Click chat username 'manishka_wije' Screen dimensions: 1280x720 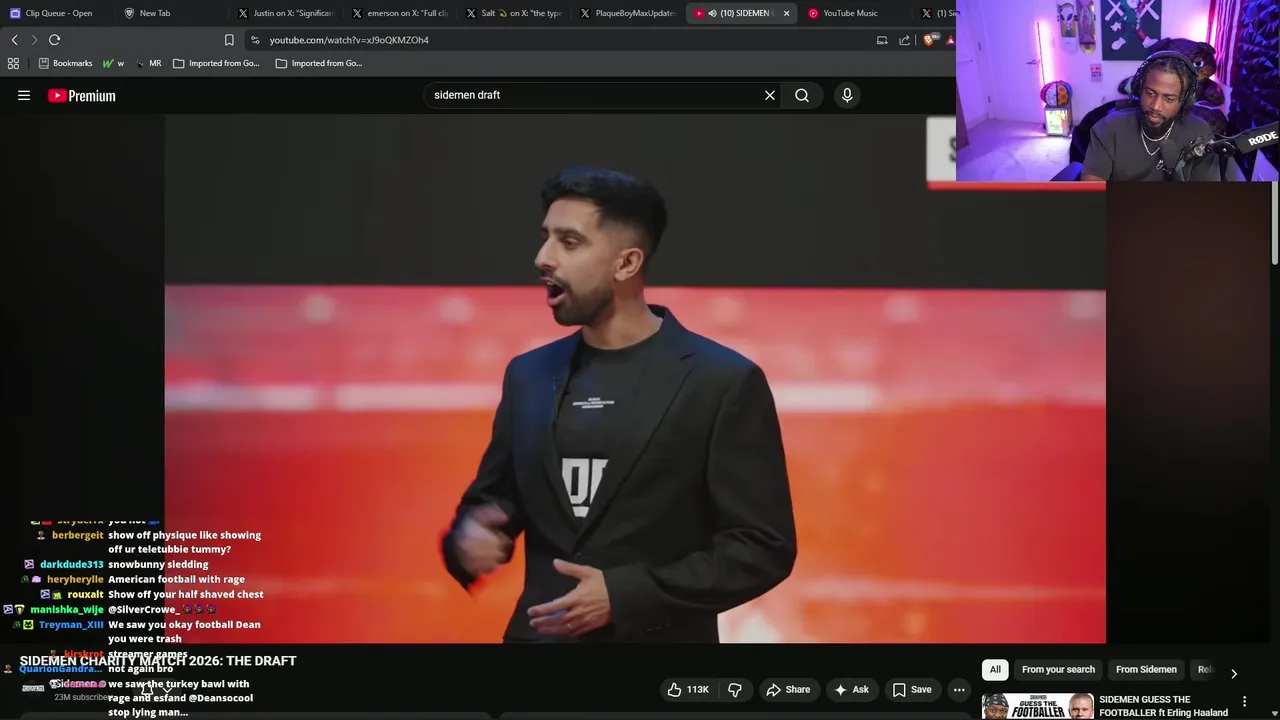[67, 610]
